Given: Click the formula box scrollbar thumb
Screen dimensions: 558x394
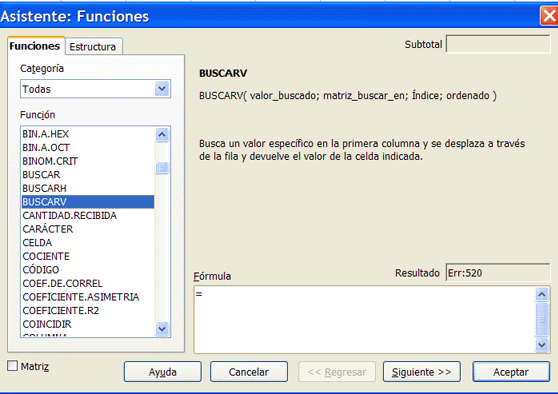Looking at the screenshot, I should coord(542,319).
